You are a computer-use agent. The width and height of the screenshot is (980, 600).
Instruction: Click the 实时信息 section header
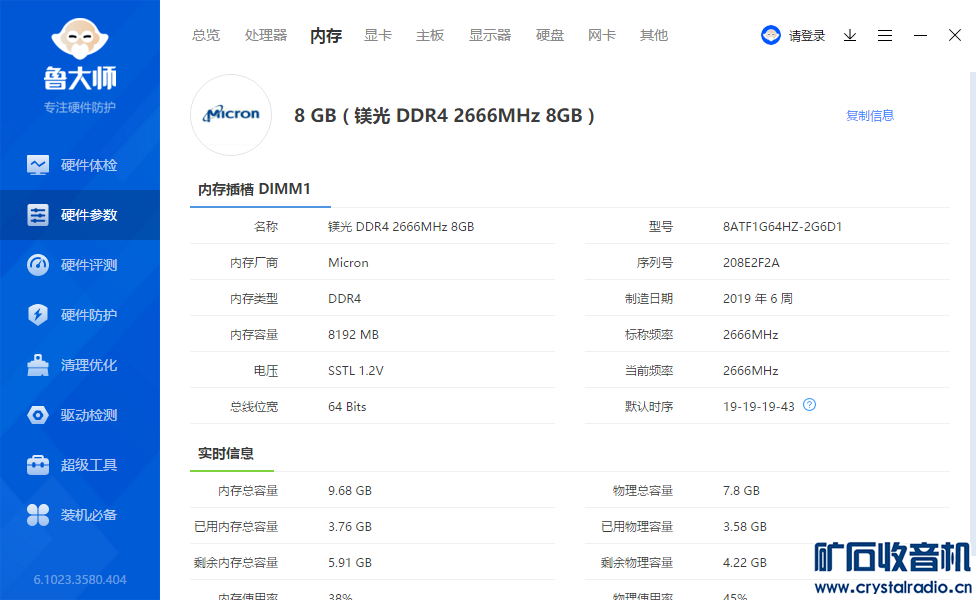pyautogui.click(x=226, y=453)
